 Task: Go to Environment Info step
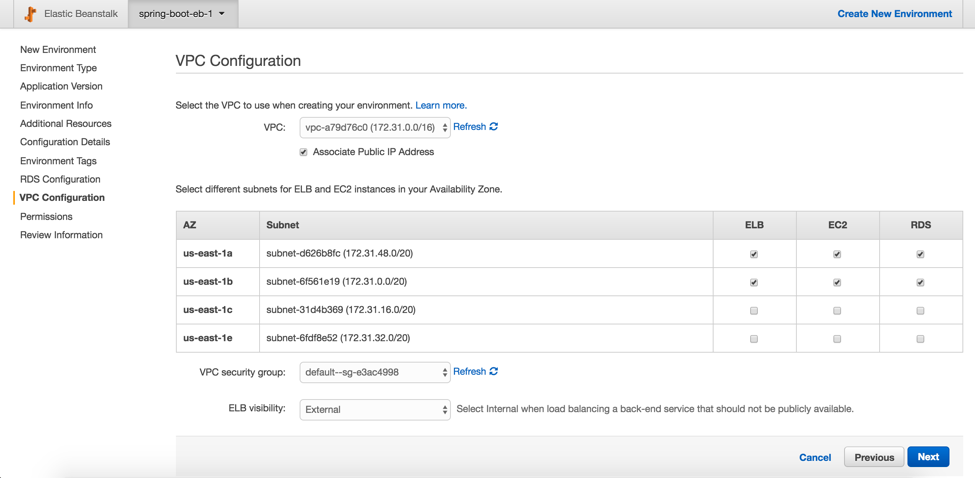pos(56,105)
